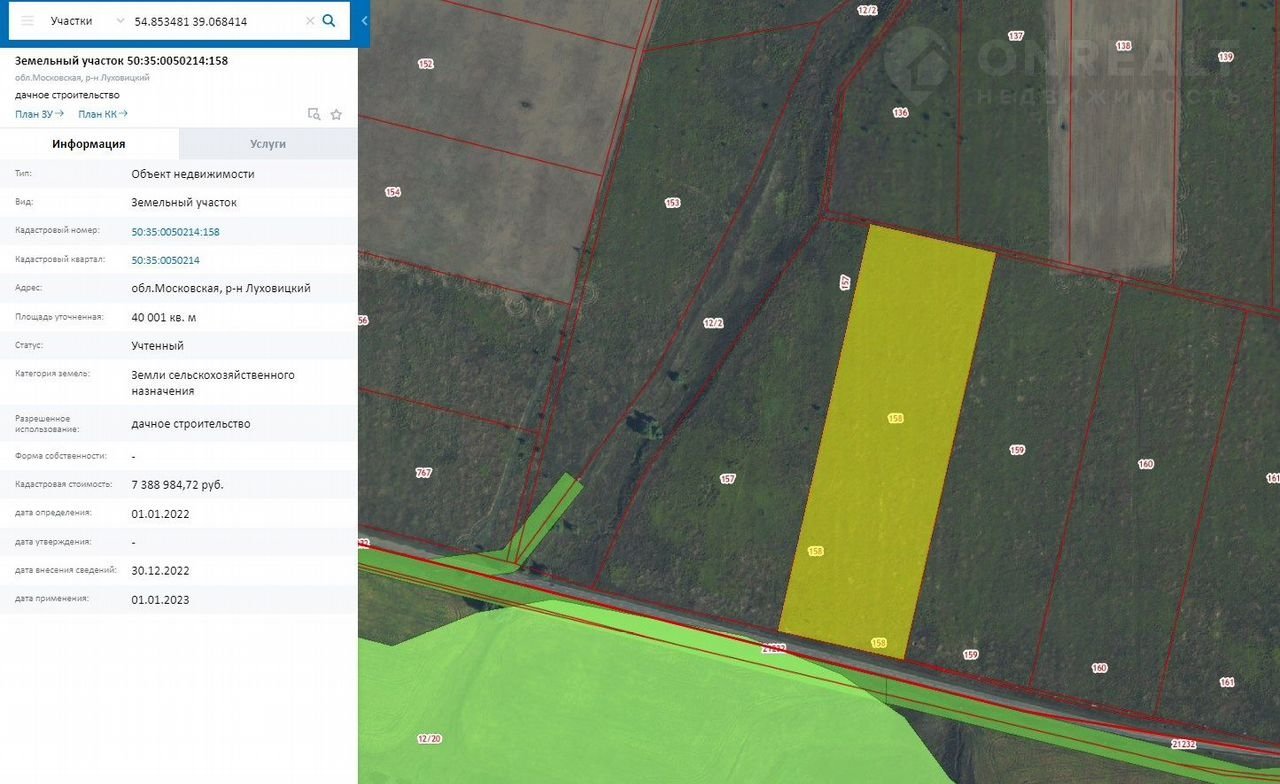Switch to the Услуги tab
This screenshot has height=784, width=1280.
point(268,144)
